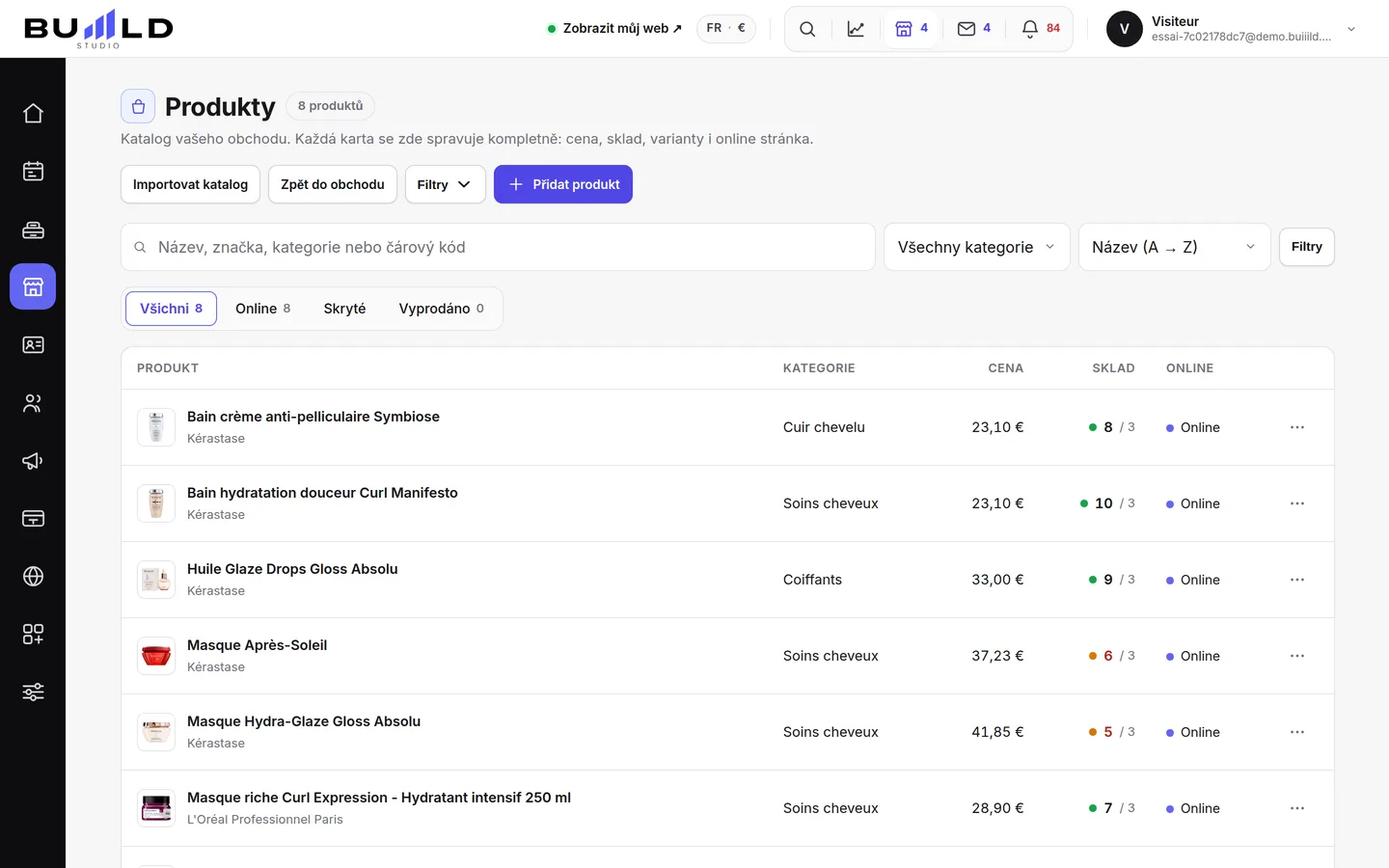The width and height of the screenshot is (1389, 868).
Task: Click the Bain crème anti-pelliculaire Symbiose thumbnail
Action: pos(156,427)
